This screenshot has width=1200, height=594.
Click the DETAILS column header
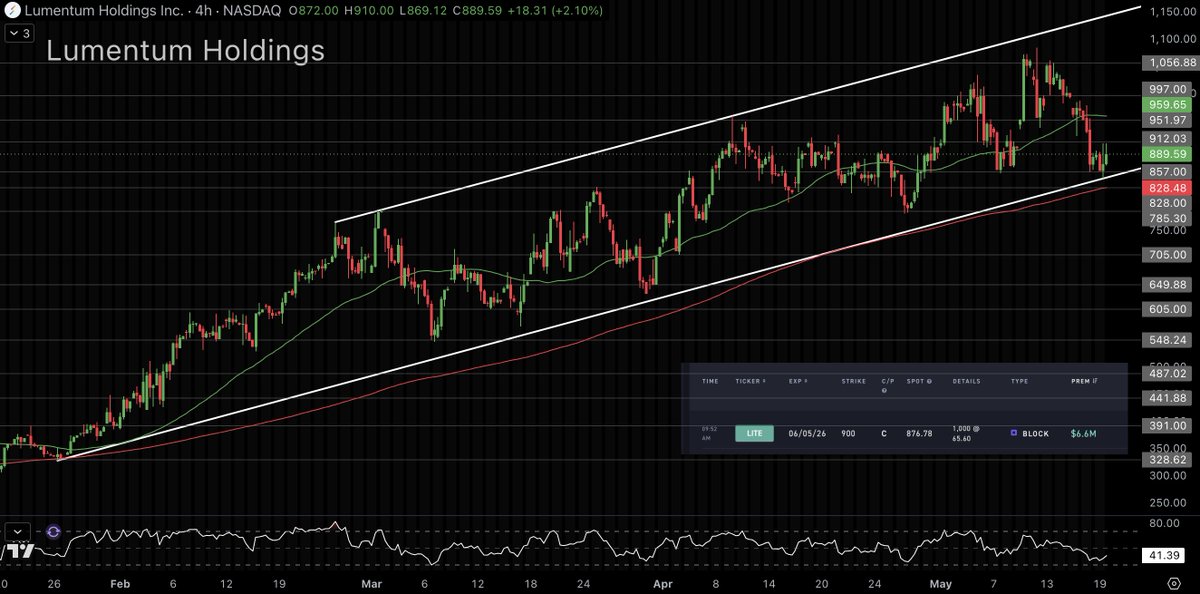966,381
